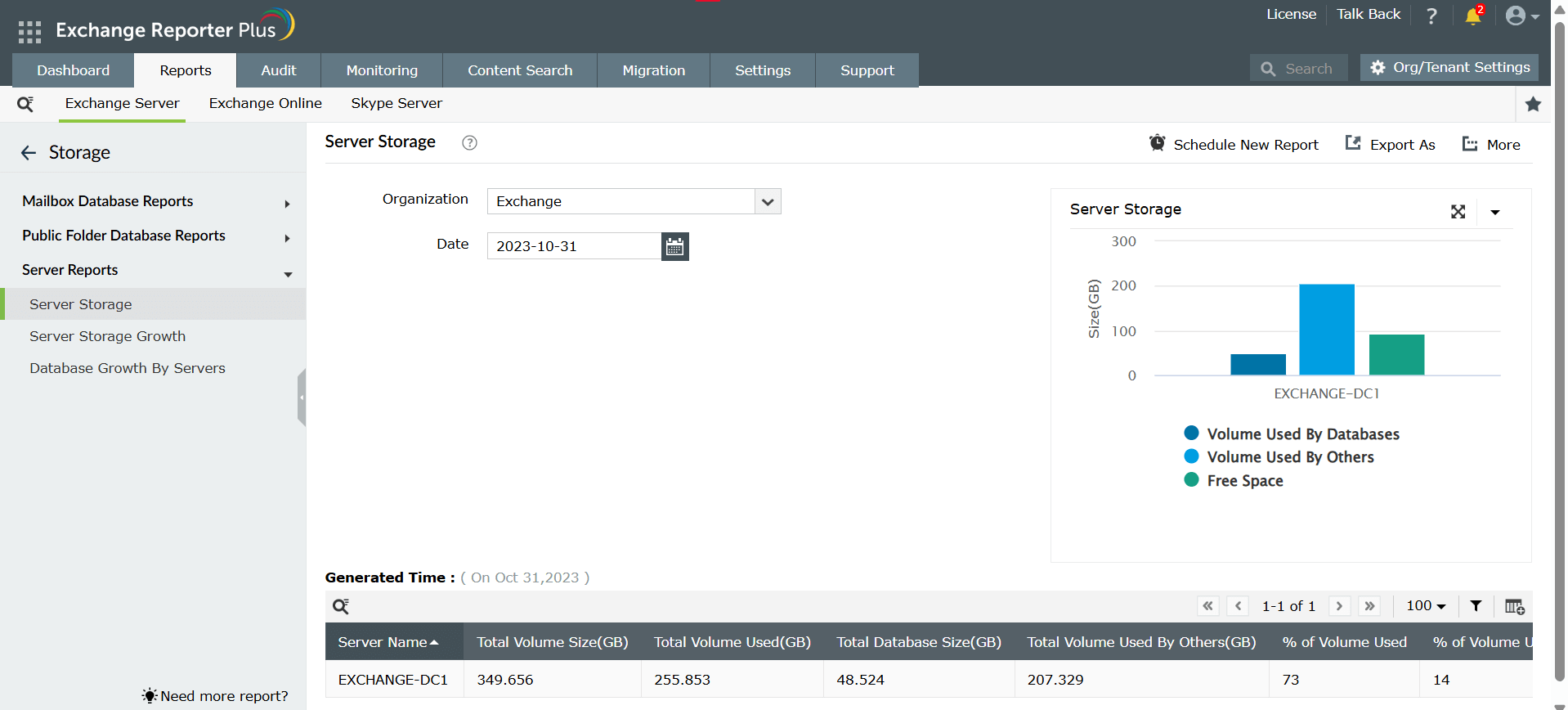The image size is (1568, 710).
Task: Search the results table using magnifier icon
Action: (341, 606)
